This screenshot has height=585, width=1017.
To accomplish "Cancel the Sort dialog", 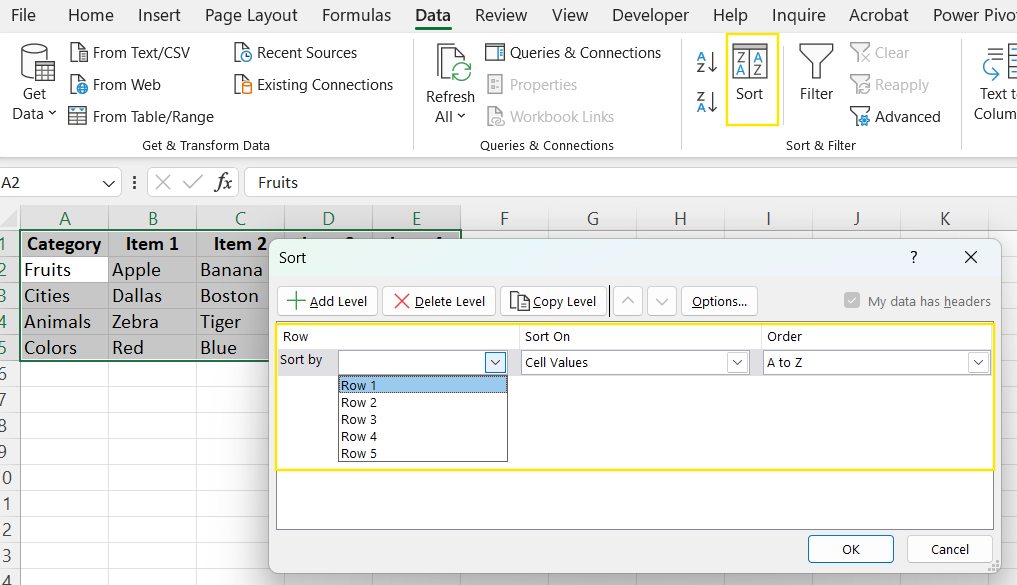I will [x=950, y=549].
